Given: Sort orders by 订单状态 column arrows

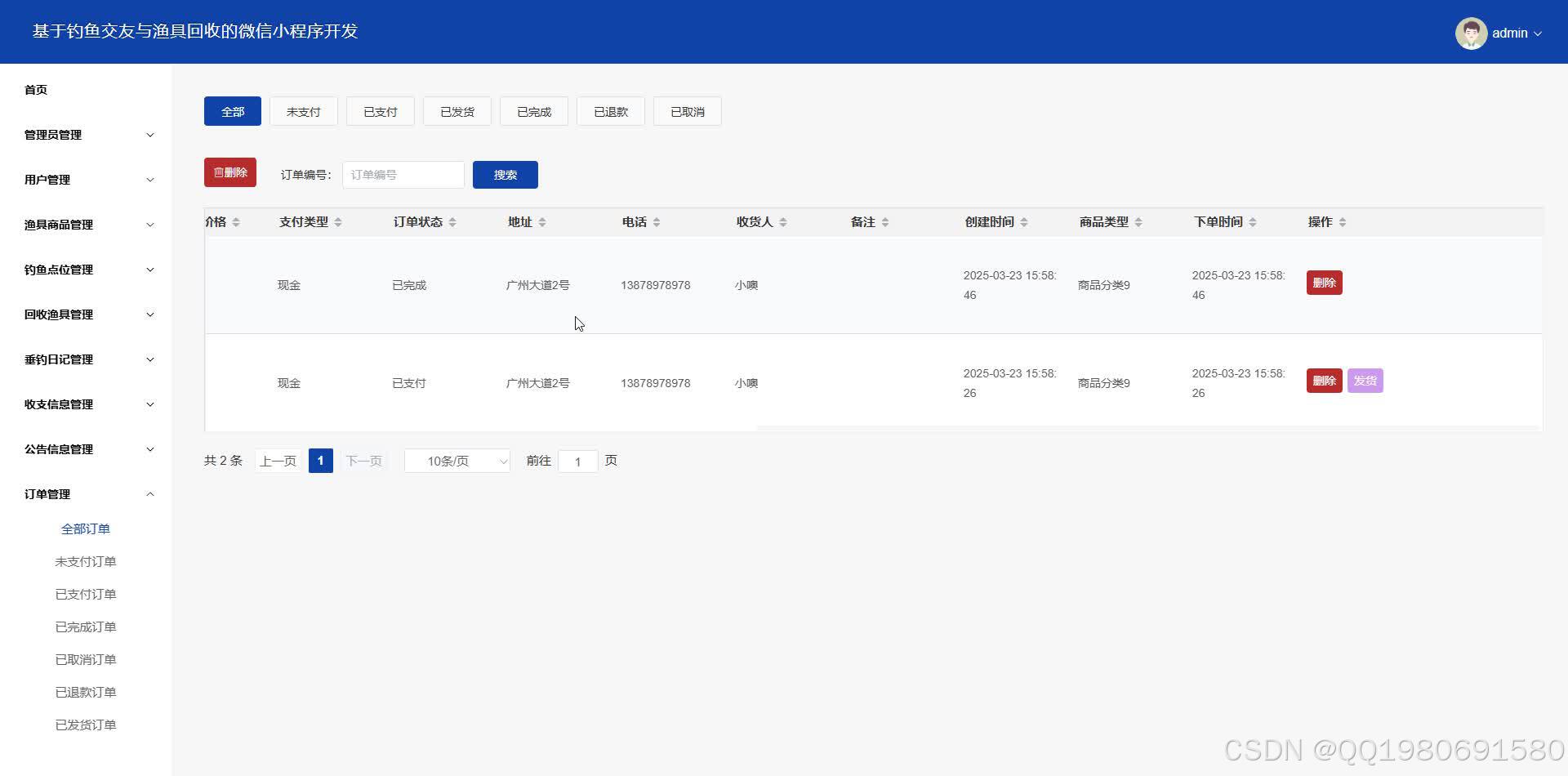Looking at the screenshot, I should coord(451,221).
